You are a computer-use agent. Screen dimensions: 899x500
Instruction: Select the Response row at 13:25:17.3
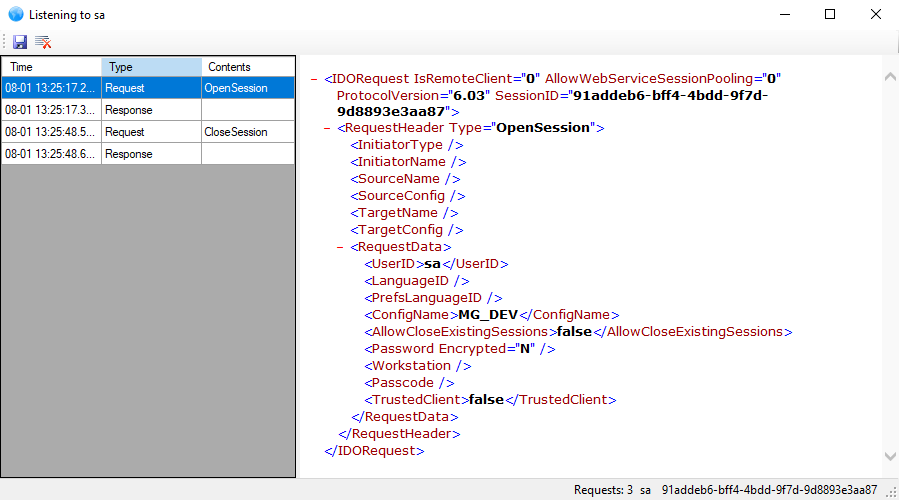coord(148,110)
